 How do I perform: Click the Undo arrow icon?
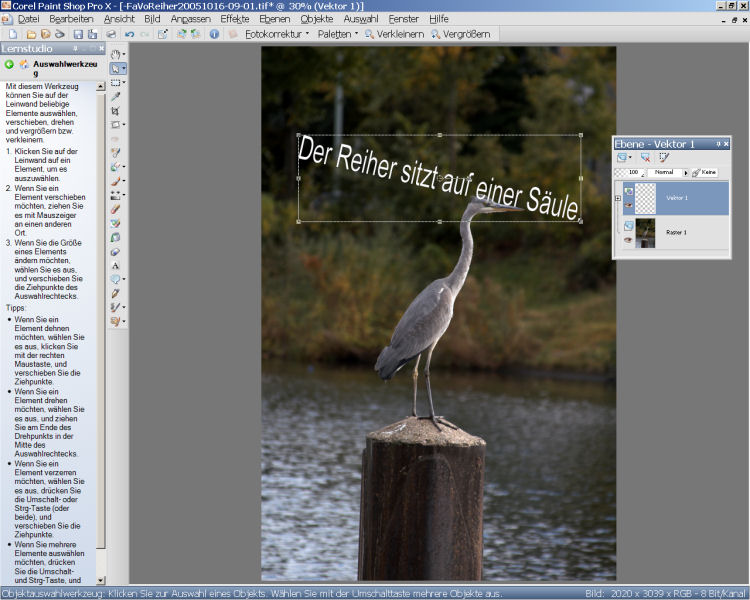click(130, 34)
